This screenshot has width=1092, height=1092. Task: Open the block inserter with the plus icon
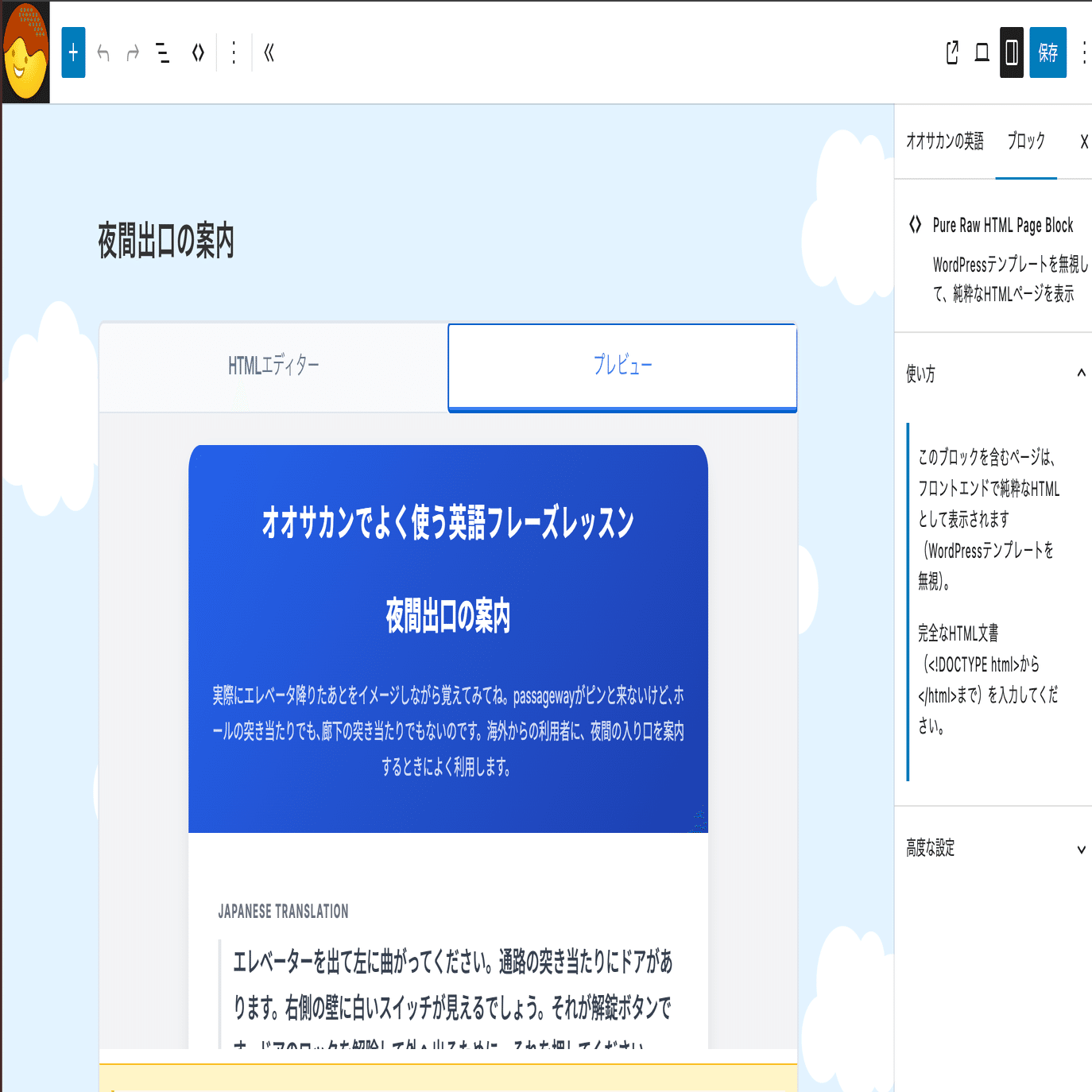point(73,52)
